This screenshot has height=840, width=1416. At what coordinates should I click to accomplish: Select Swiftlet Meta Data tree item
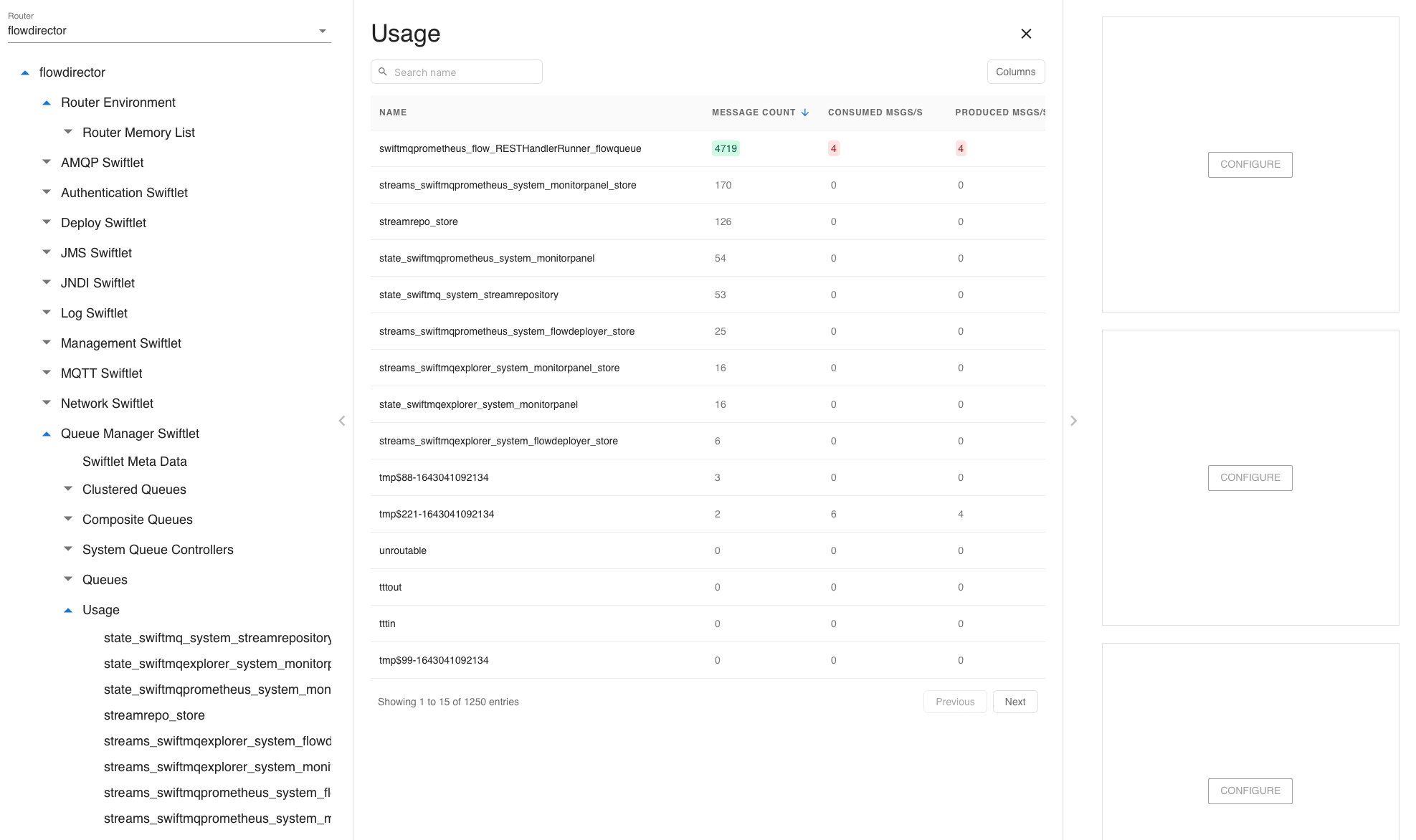click(134, 462)
